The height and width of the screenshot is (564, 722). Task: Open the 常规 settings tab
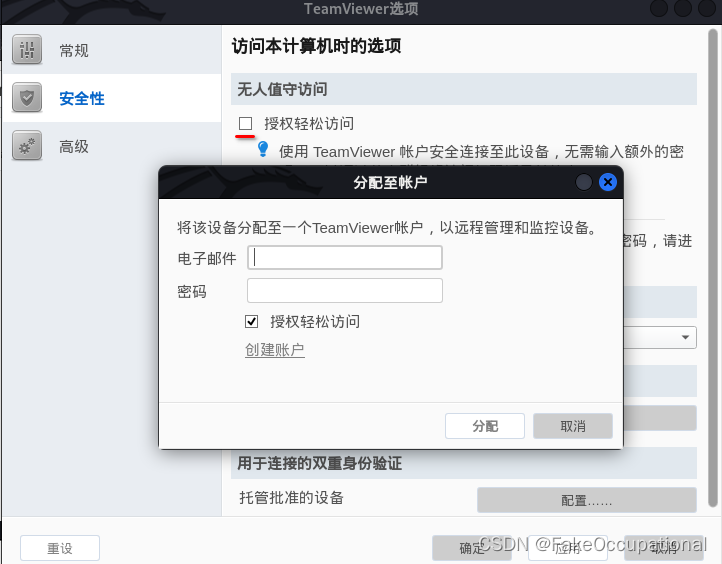pyautogui.click(x=112, y=50)
